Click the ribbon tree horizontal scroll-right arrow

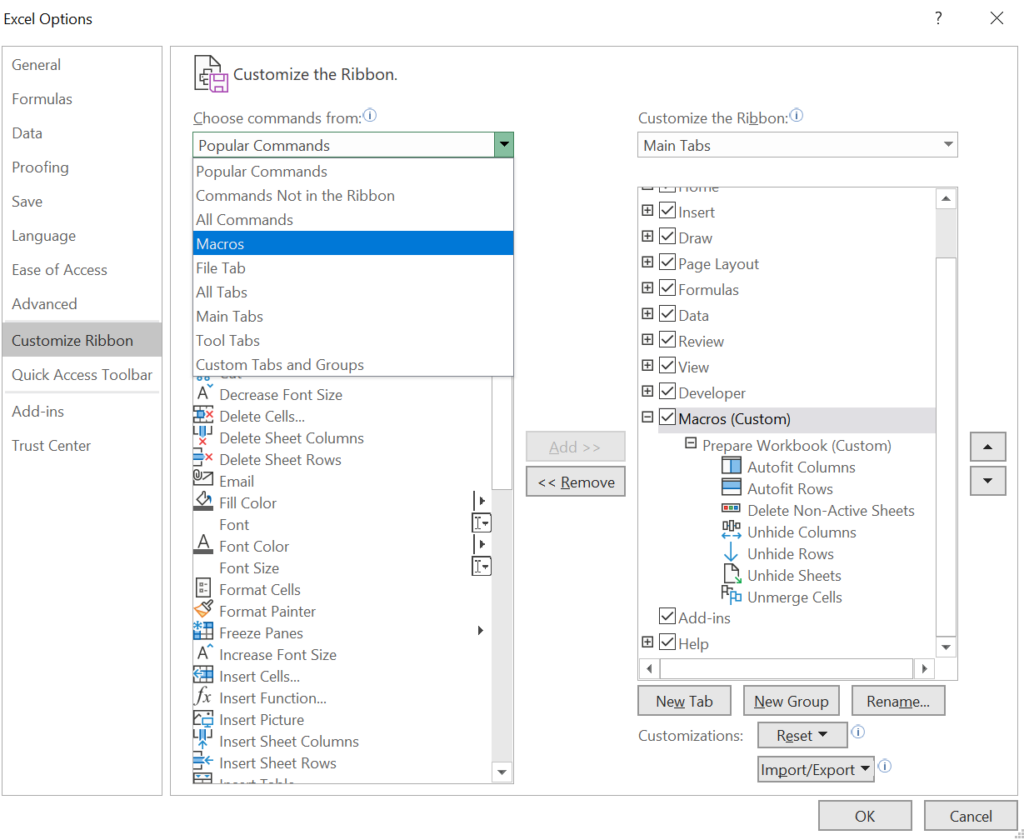pos(924,668)
